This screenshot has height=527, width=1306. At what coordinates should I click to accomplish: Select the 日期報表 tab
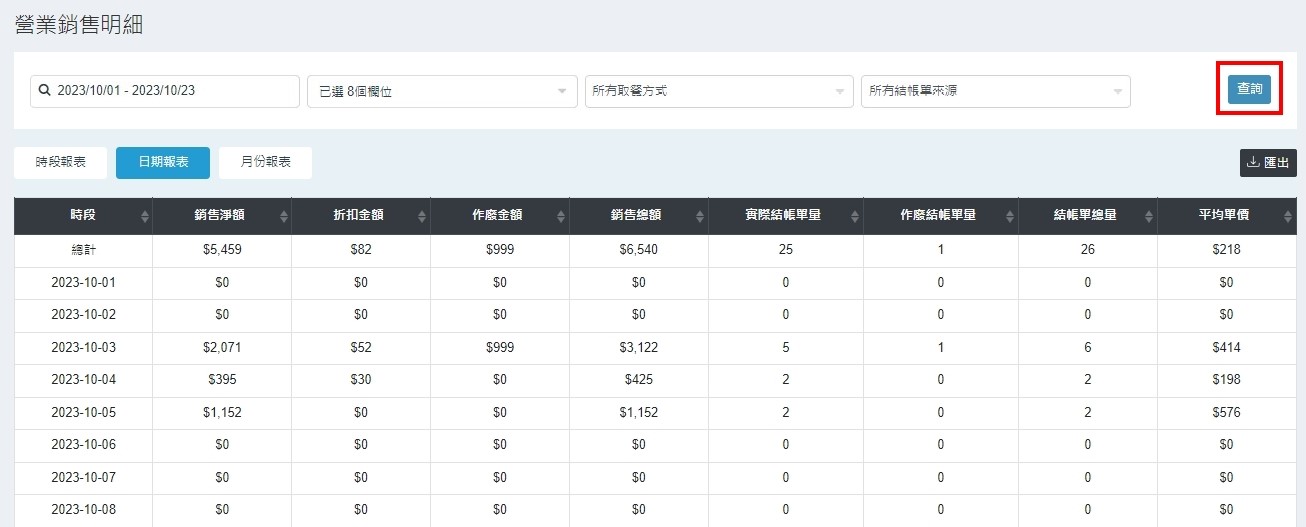pyautogui.click(x=162, y=162)
